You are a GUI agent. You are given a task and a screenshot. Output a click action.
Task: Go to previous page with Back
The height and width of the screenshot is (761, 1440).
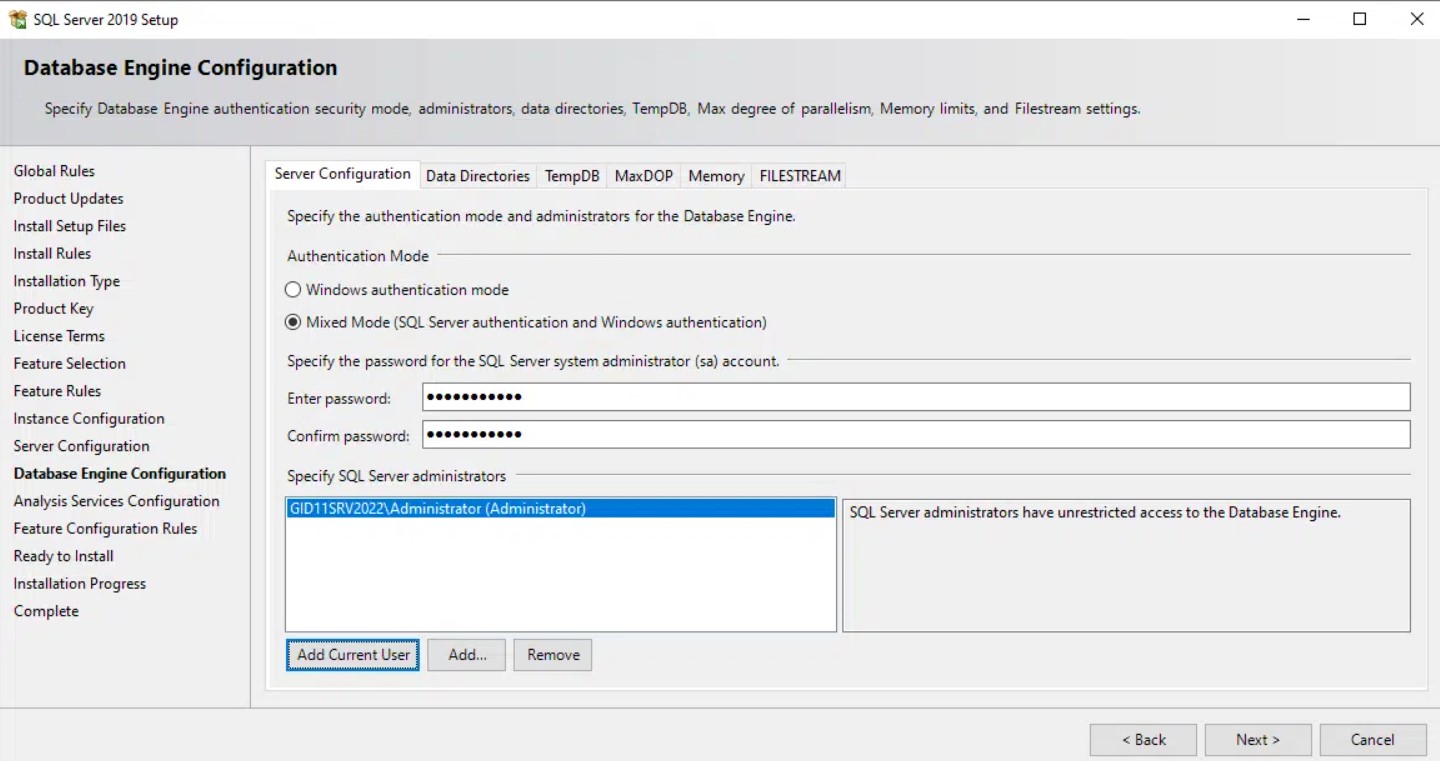[1143, 740]
